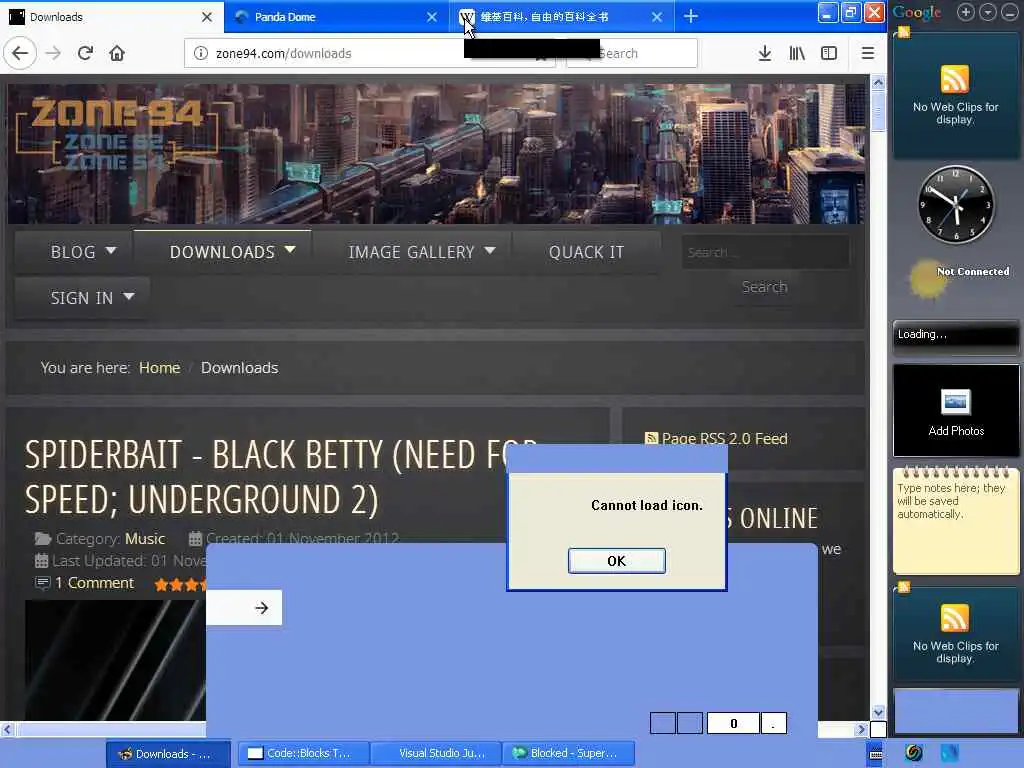Close the Downloads tab
Viewport: 1024px width, 768px height.
[x=207, y=17]
